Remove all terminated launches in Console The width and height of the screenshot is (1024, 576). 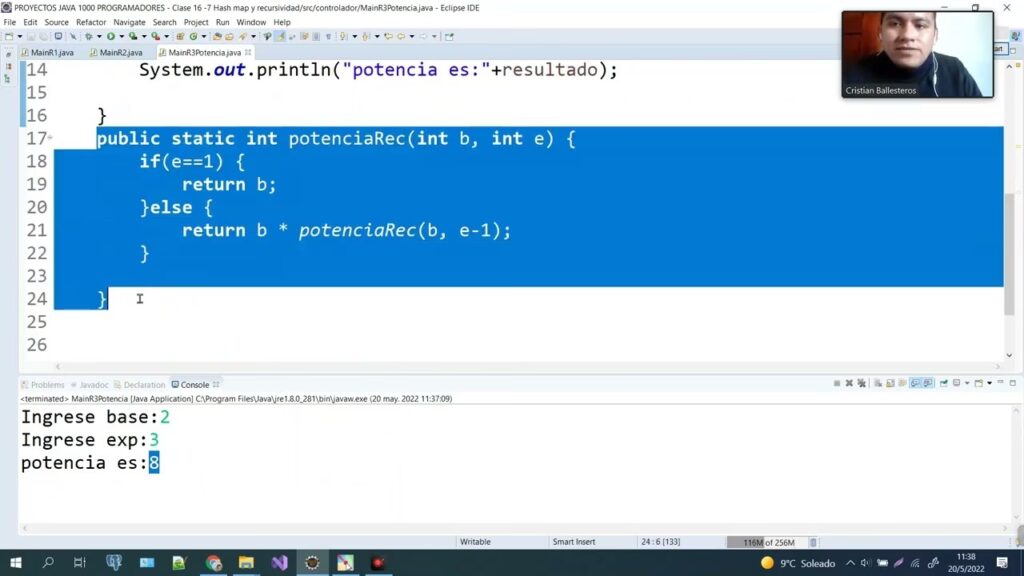coord(862,384)
